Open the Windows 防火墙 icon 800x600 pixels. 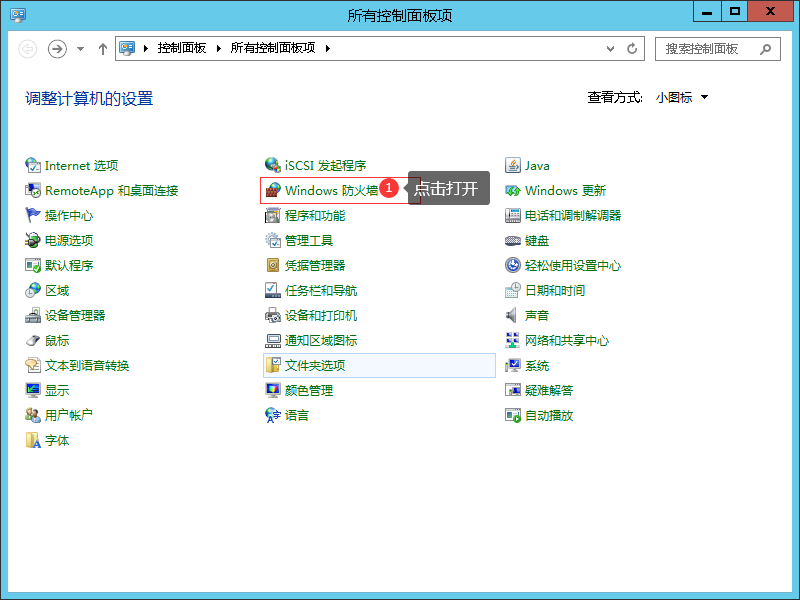(x=273, y=191)
